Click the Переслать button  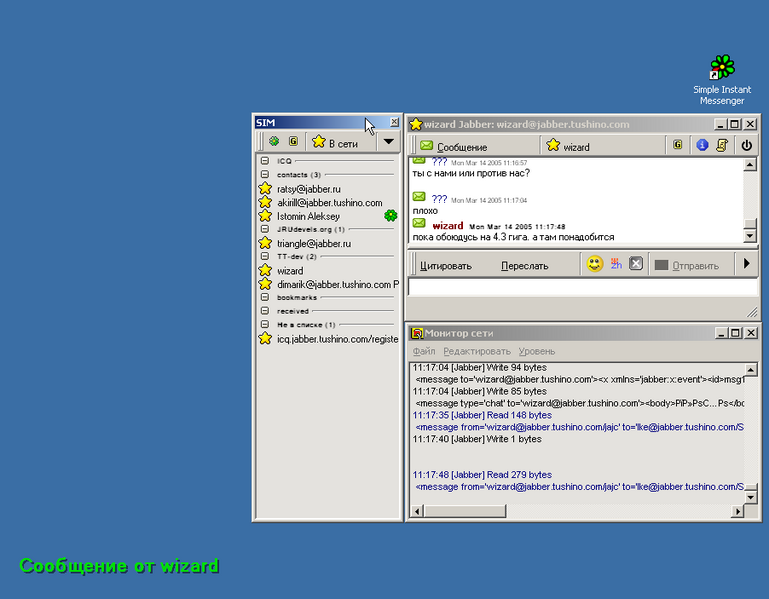pyautogui.click(x=524, y=266)
